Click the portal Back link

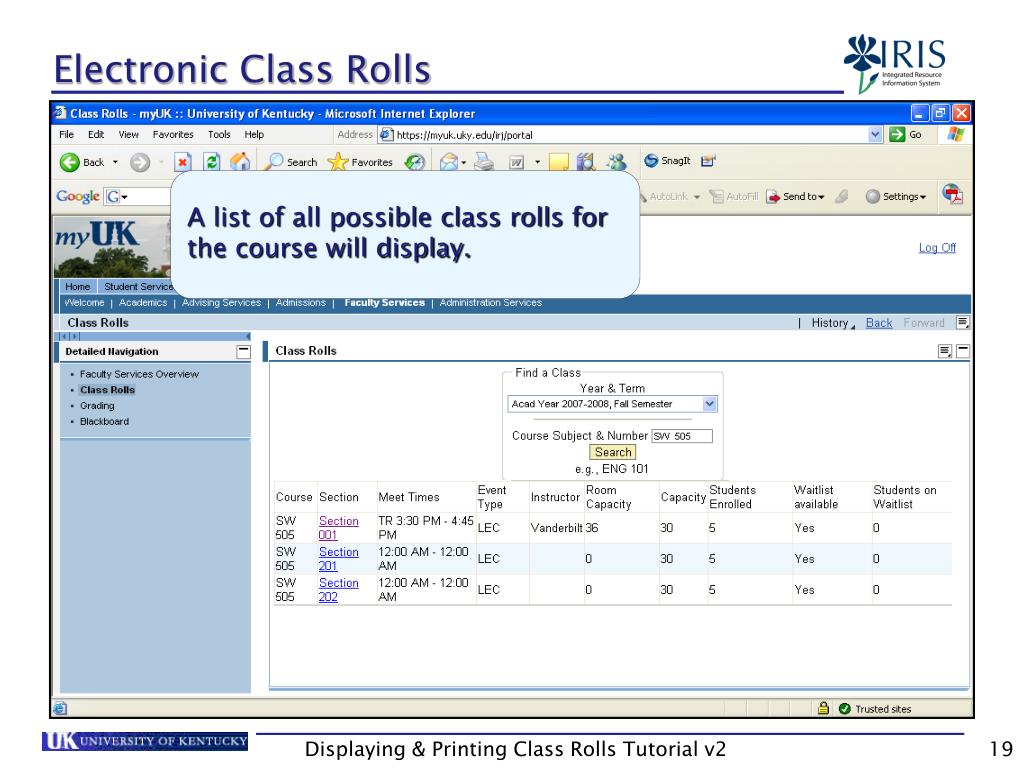tap(879, 323)
